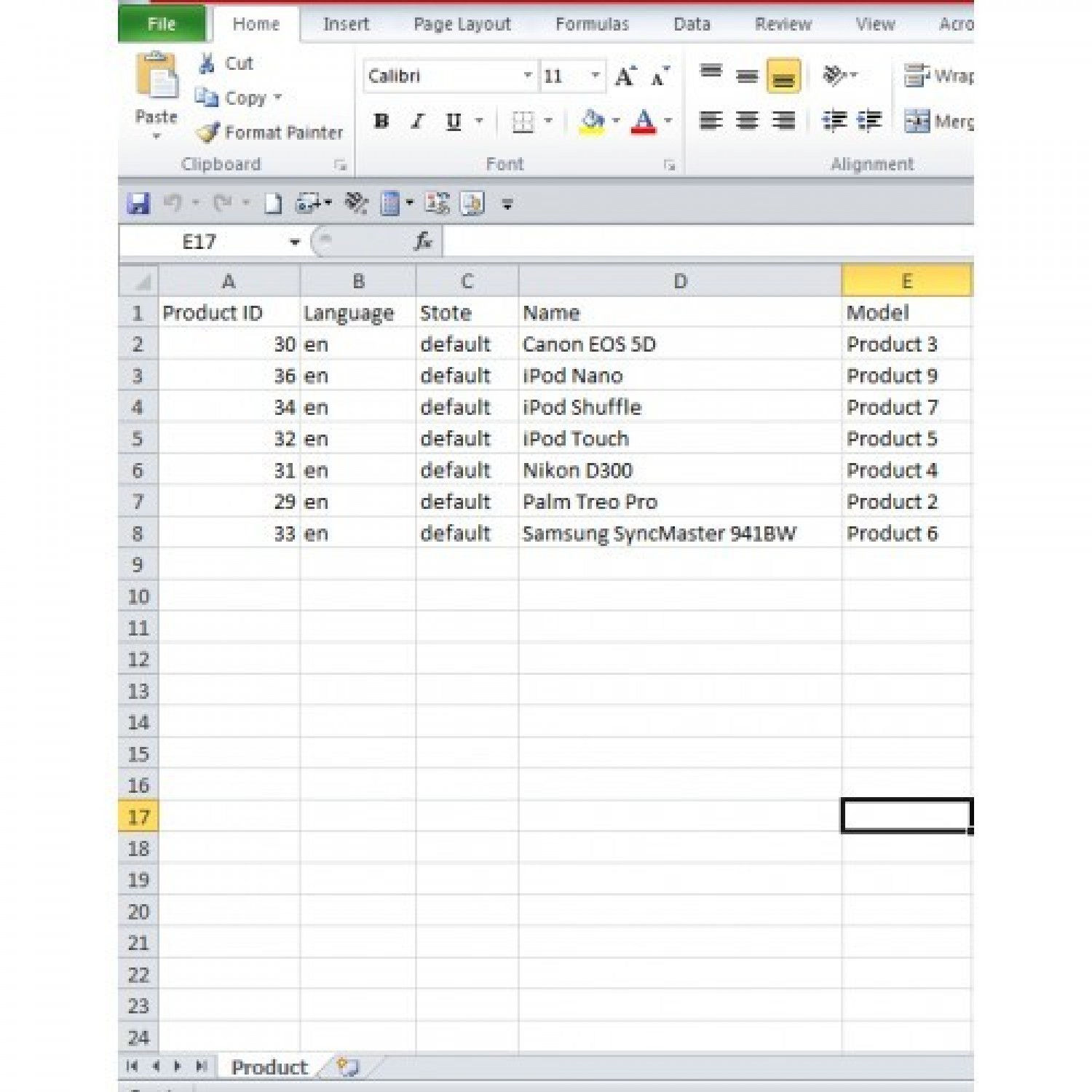1092x1092 pixels.
Task: Switch to the Formulas ribbon tab
Action: [x=592, y=24]
